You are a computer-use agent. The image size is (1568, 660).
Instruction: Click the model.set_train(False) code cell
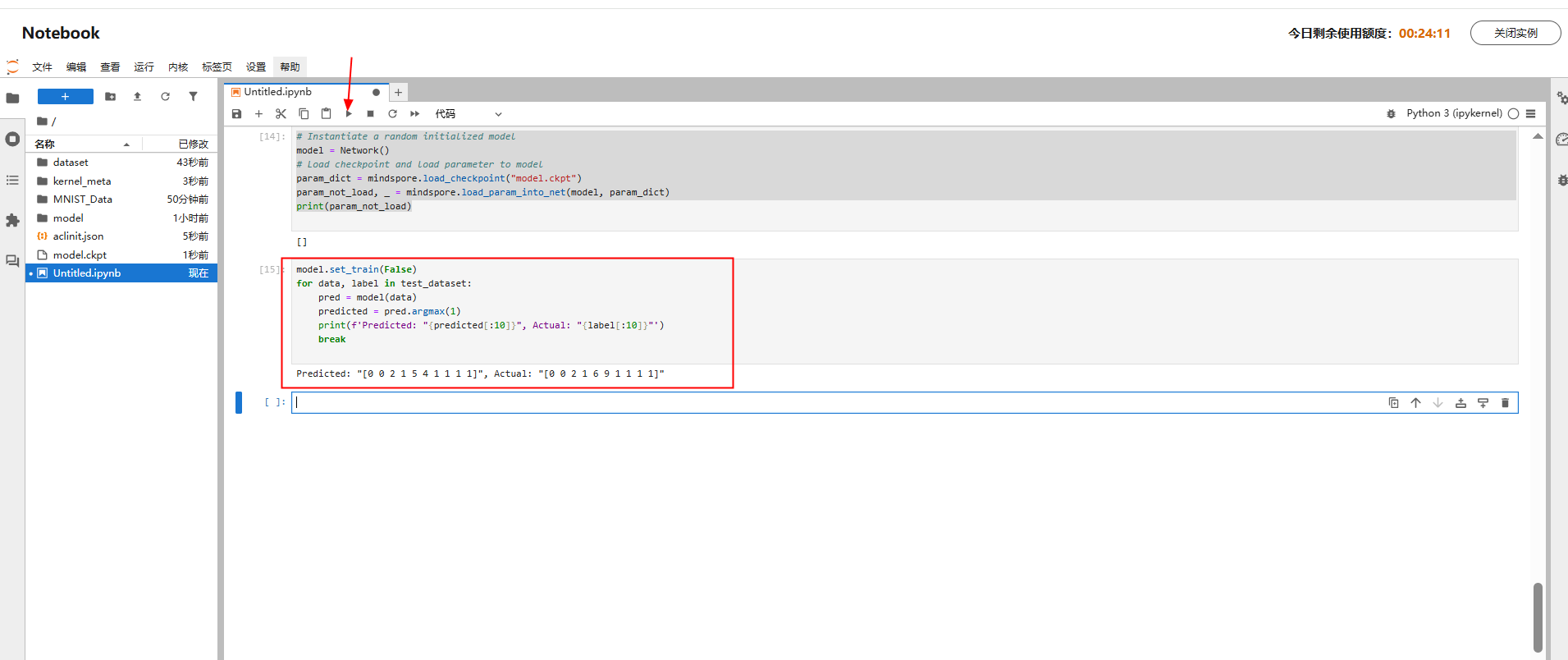tap(905, 311)
